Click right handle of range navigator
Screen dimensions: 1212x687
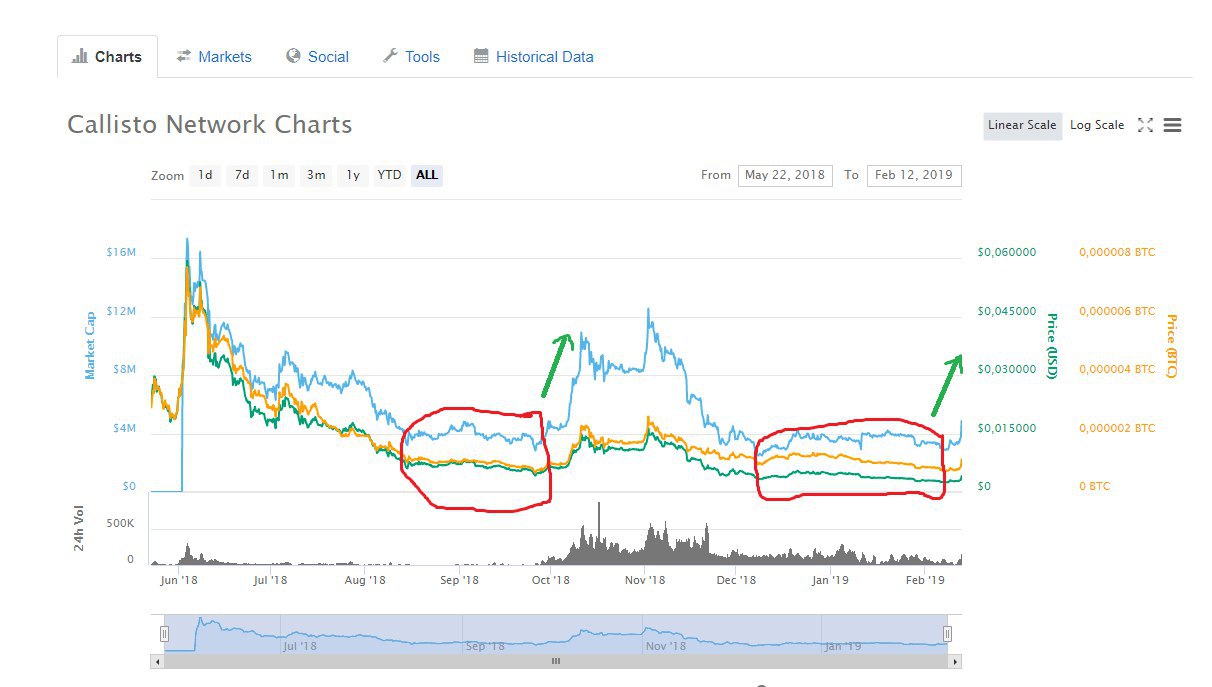click(947, 633)
